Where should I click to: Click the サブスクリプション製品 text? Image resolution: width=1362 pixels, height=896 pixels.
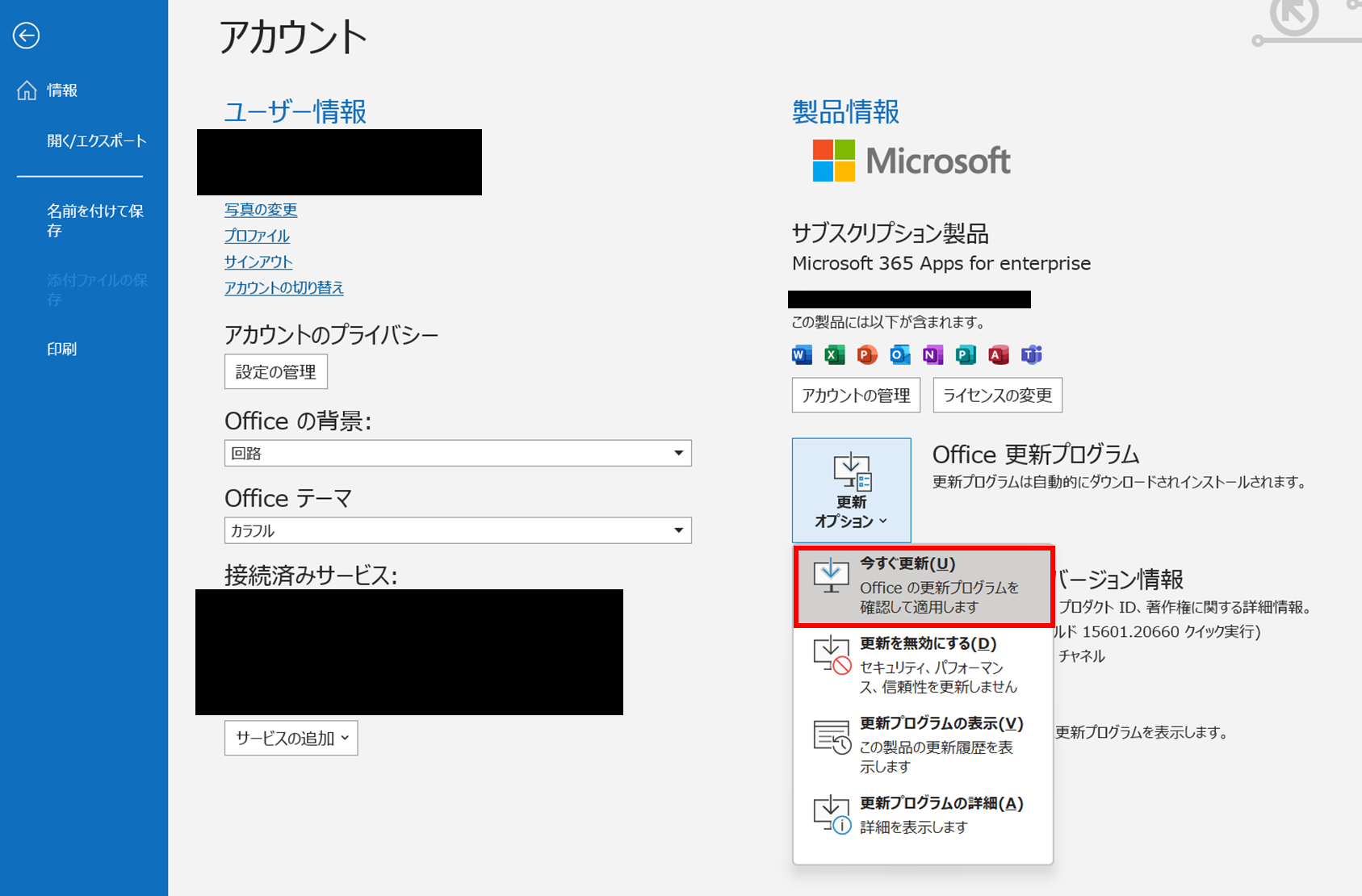point(891,234)
